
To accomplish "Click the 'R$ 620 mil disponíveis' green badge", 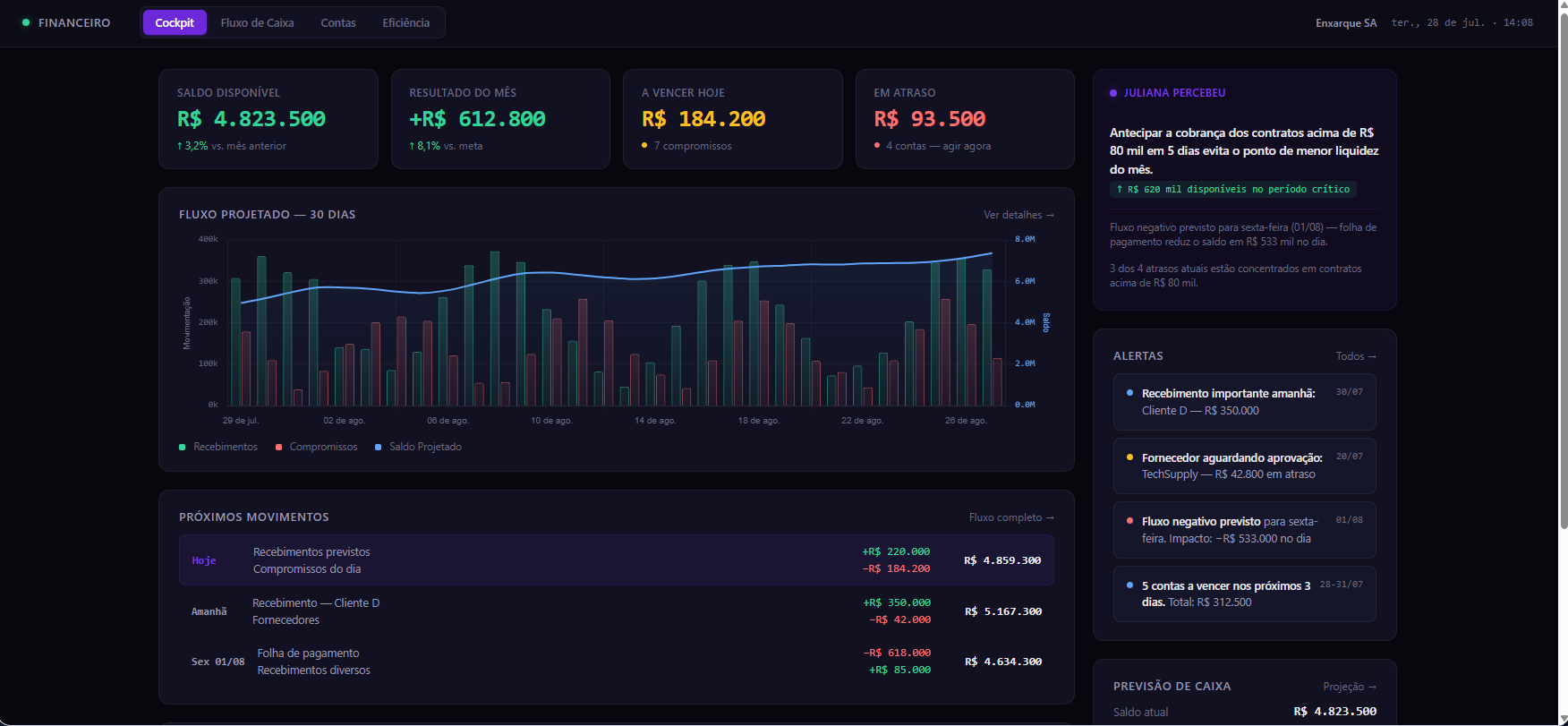I will 1233,189.
